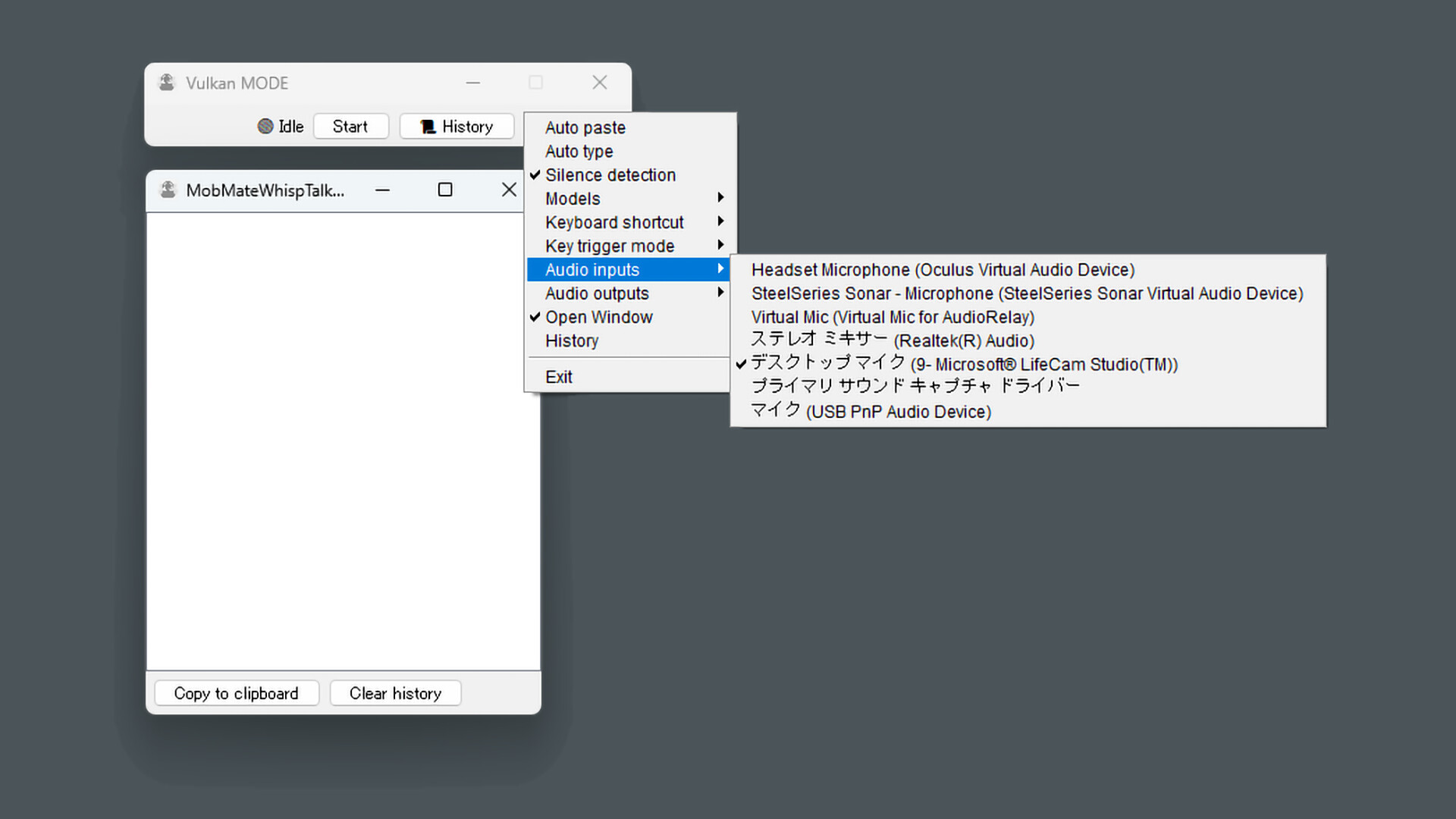Image resolution: width=1456 pixels, height=819 pixels.
Task: Select マイク (USB PnP Audio Device) input
Action: pyautogui.click(x=870, y=411)
